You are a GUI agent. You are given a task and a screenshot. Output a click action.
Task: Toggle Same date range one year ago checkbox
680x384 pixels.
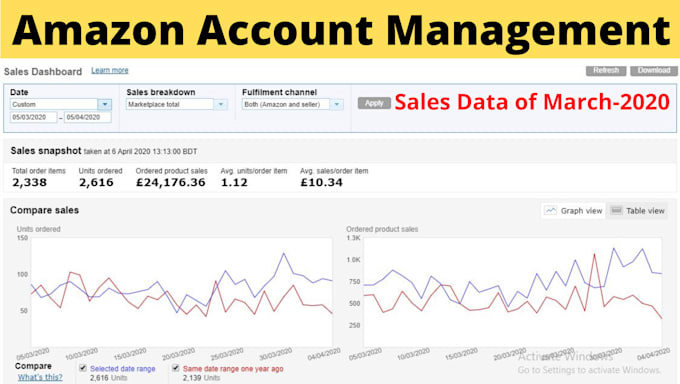pyautogui.click(x=176, y=368)
